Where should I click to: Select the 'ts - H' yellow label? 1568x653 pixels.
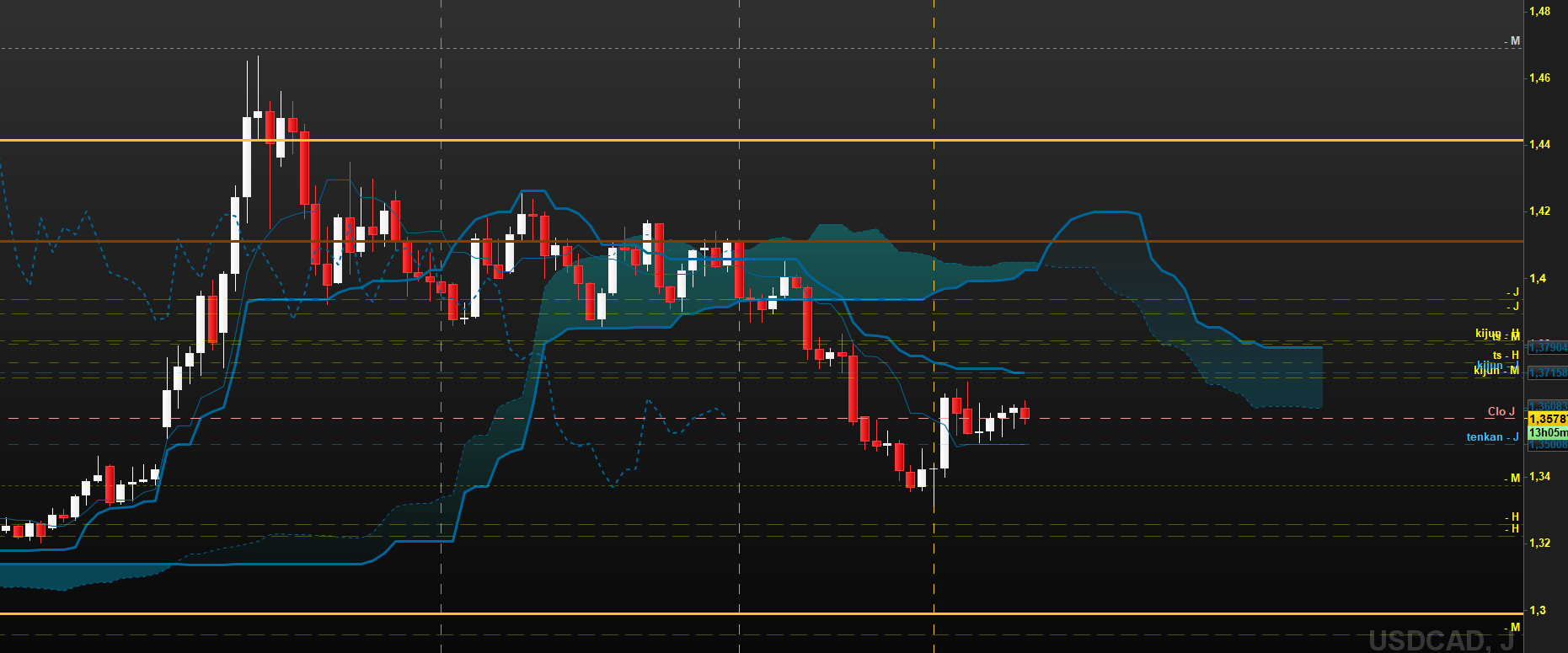click(x=1505, y=356)
